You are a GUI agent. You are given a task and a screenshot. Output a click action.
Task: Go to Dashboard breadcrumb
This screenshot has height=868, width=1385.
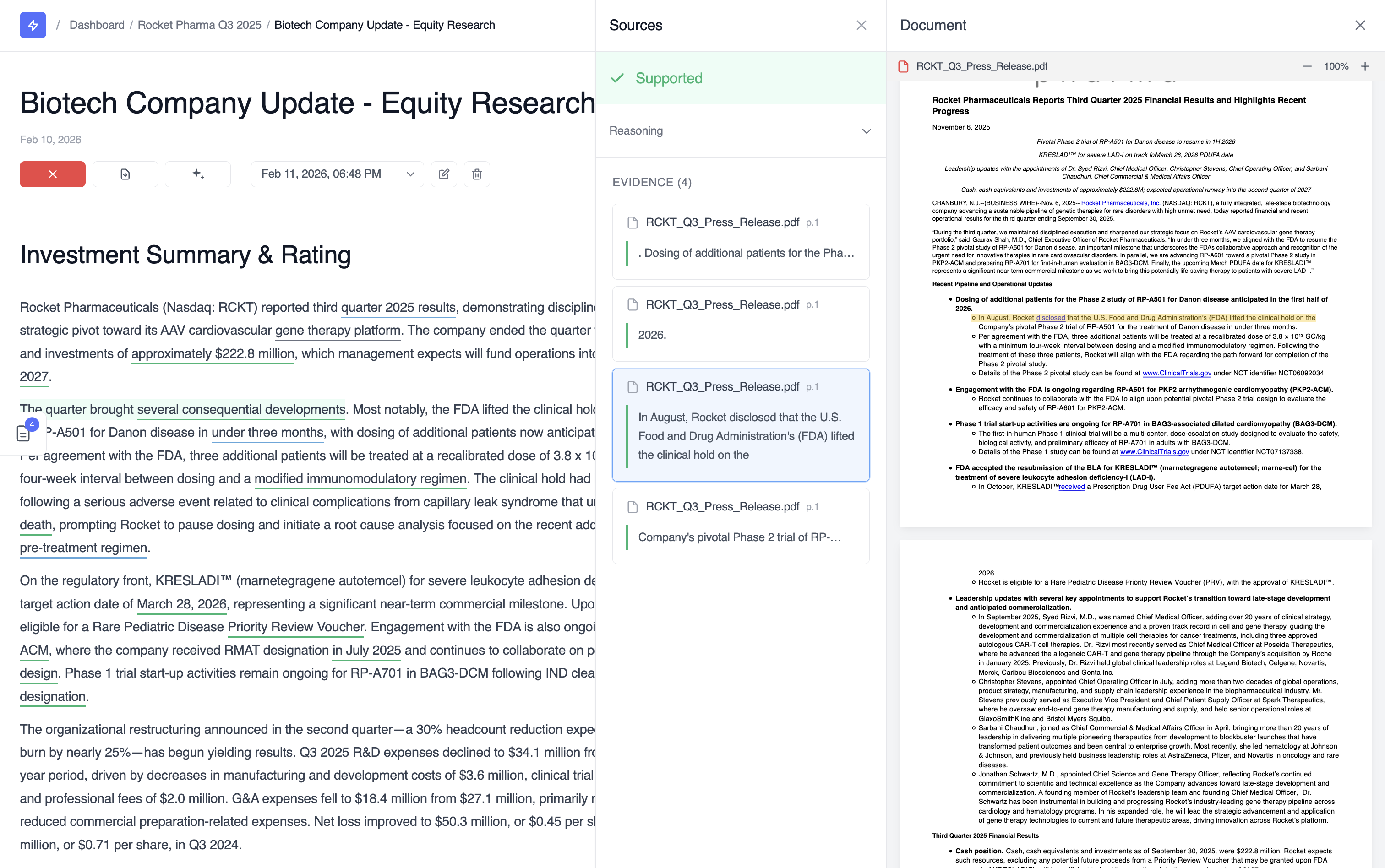coord(97,25)
